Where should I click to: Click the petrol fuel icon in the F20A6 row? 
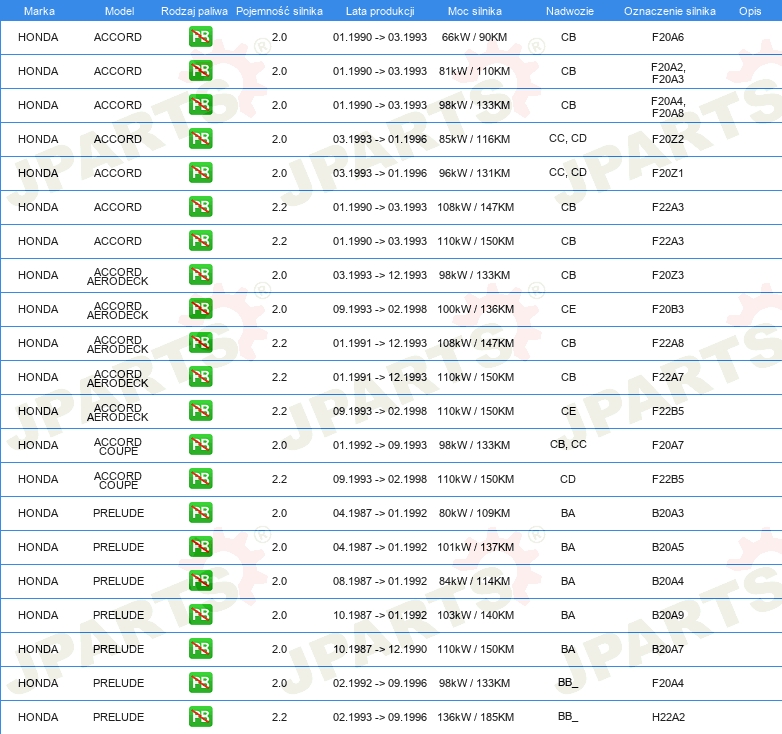200,37
